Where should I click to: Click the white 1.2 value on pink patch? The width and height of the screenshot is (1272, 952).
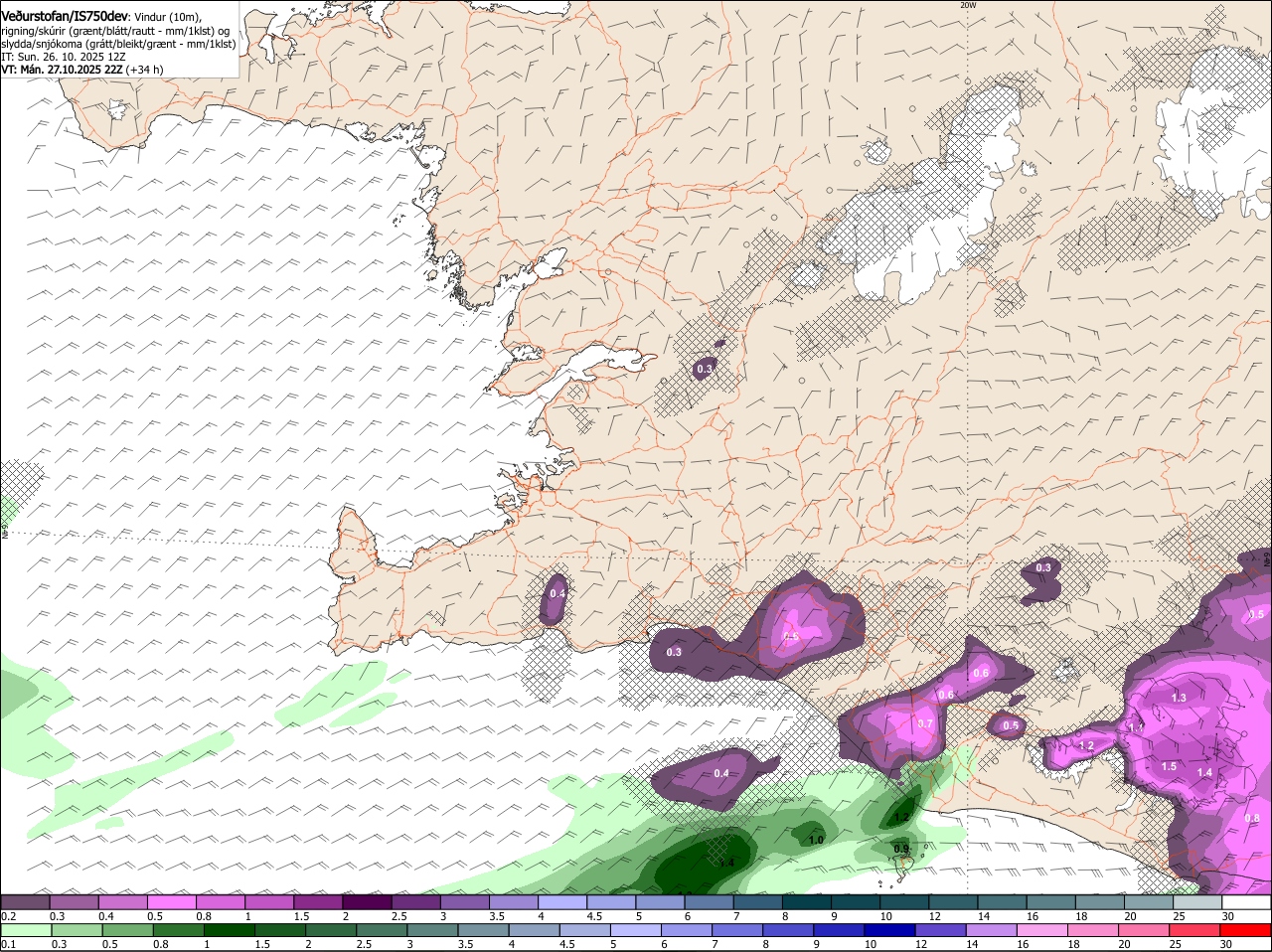[x=1086, y=745]
